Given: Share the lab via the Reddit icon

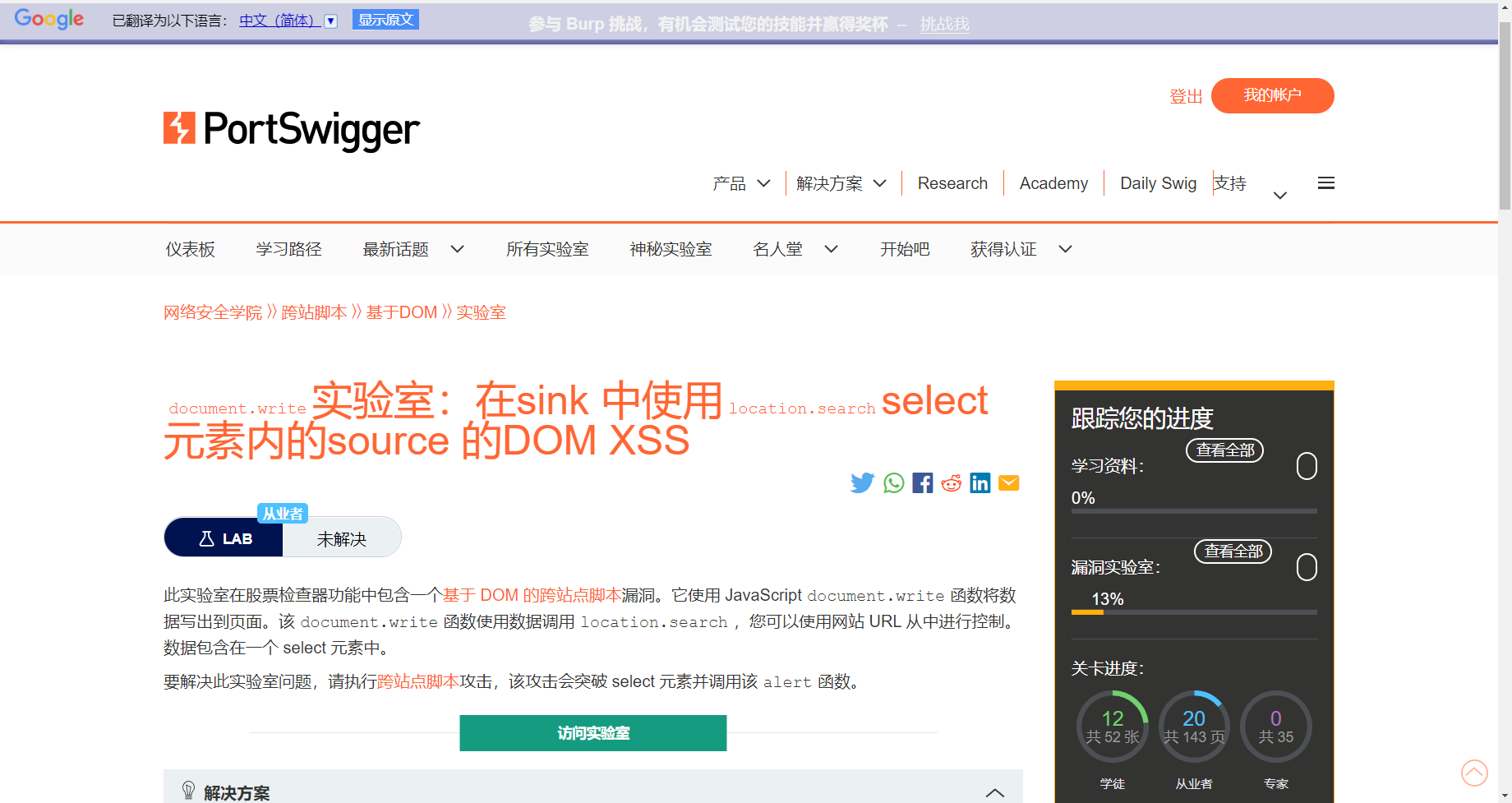Looking at the screenshot, I should pyautogui.click(x=951, y=482).
